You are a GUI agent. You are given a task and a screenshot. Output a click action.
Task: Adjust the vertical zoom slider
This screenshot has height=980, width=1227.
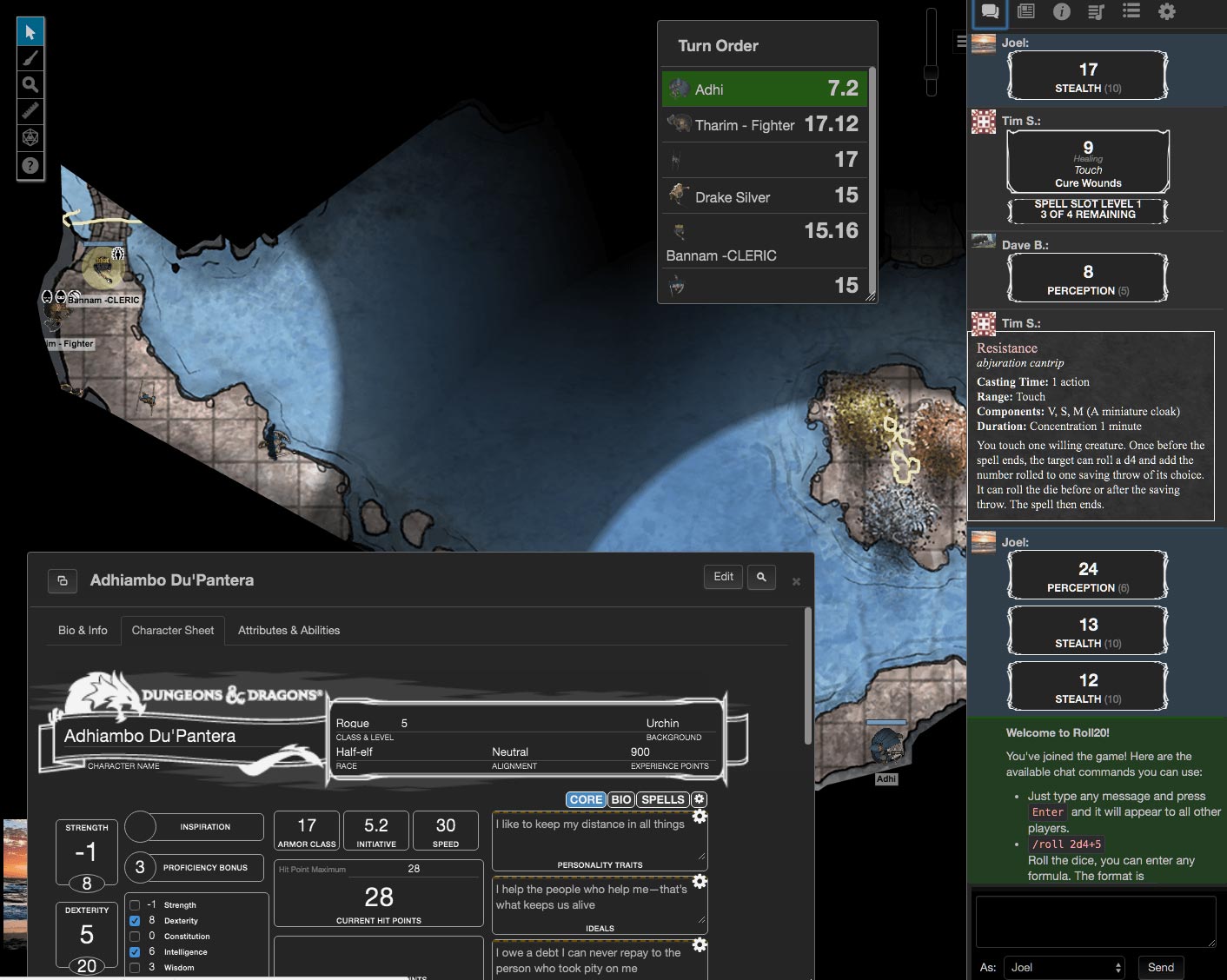coord(931,70)
